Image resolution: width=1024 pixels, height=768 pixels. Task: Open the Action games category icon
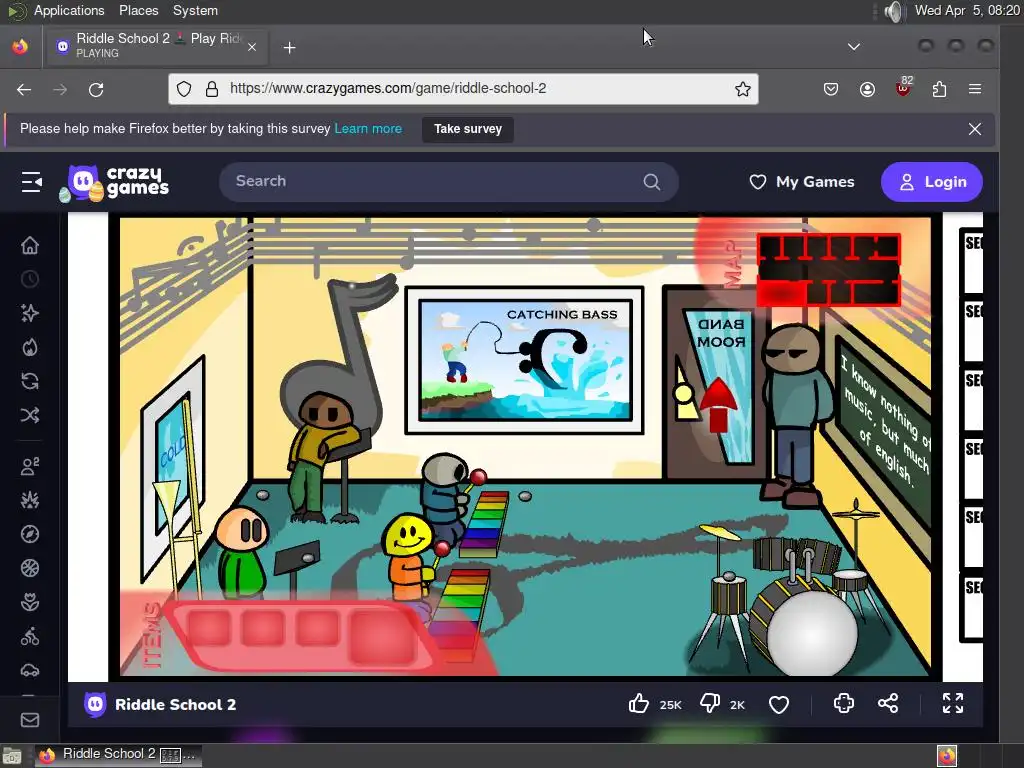(29, 500)
